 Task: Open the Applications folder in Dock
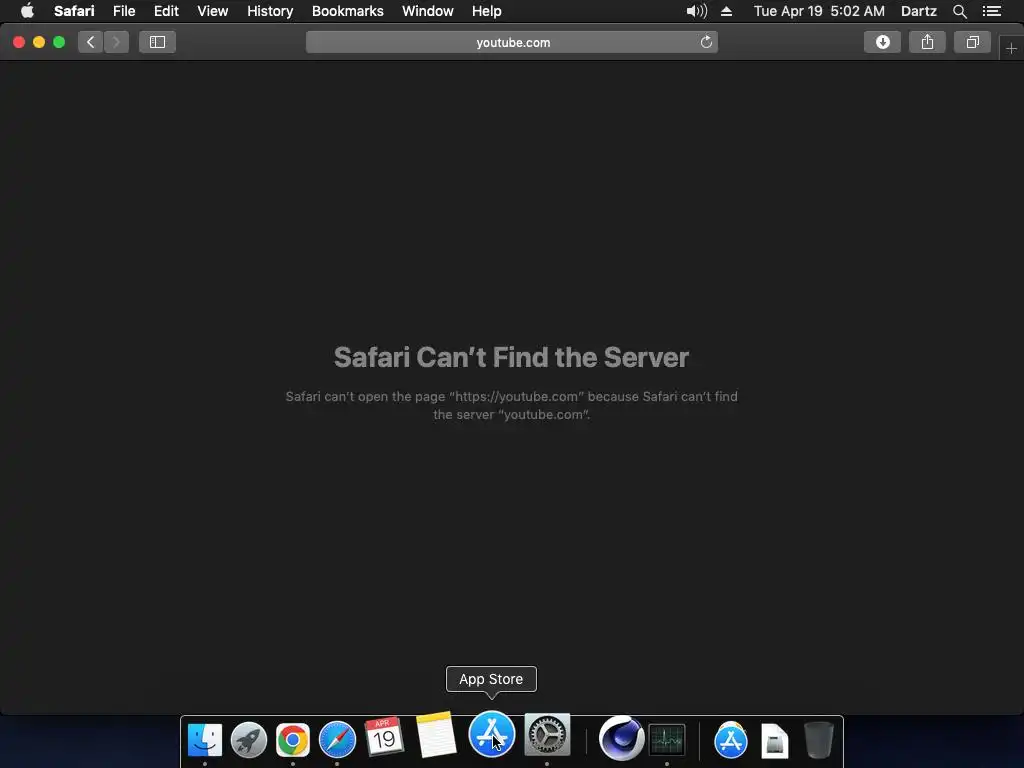coord(731,740)
